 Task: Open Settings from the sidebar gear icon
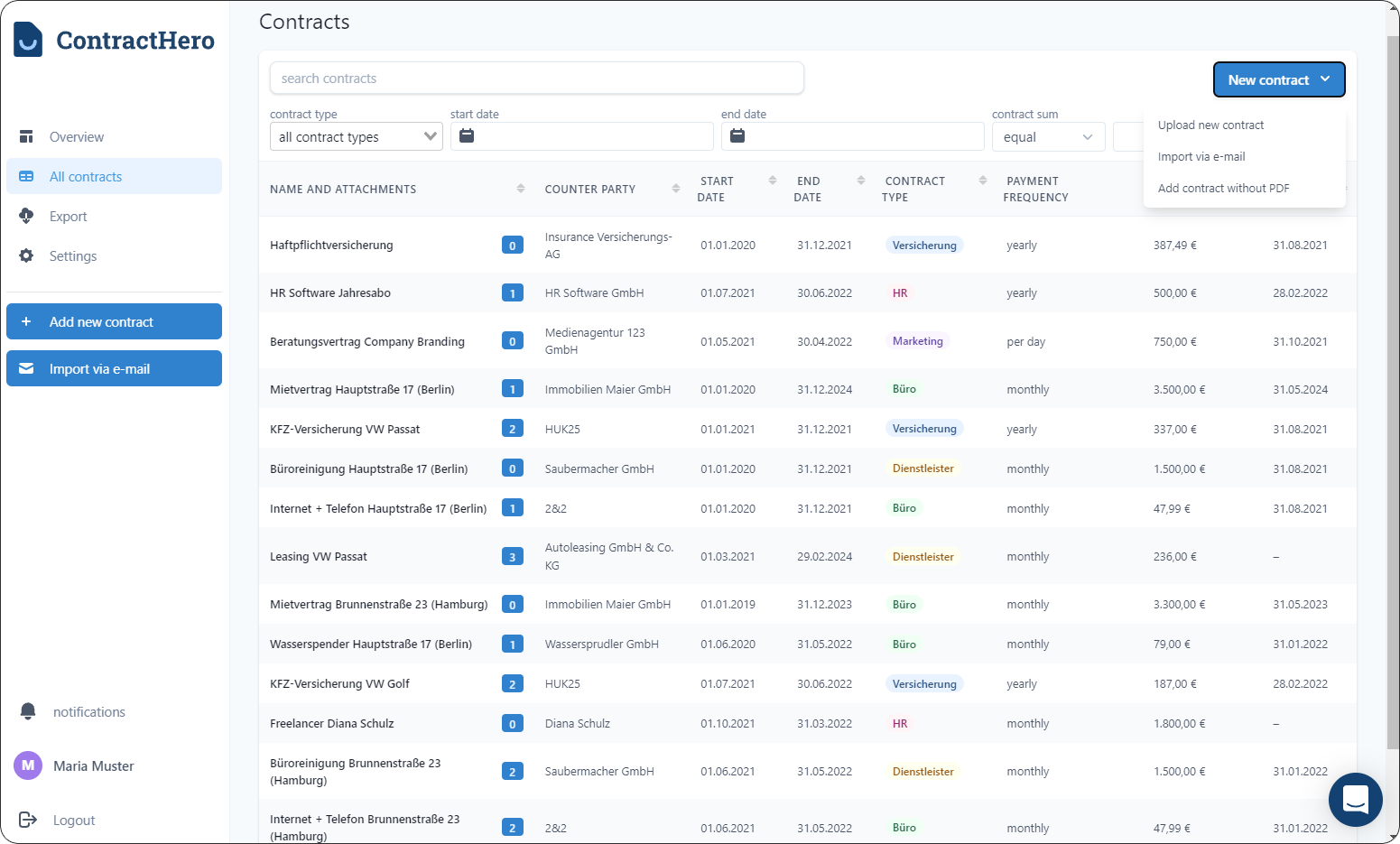[27, 255]
